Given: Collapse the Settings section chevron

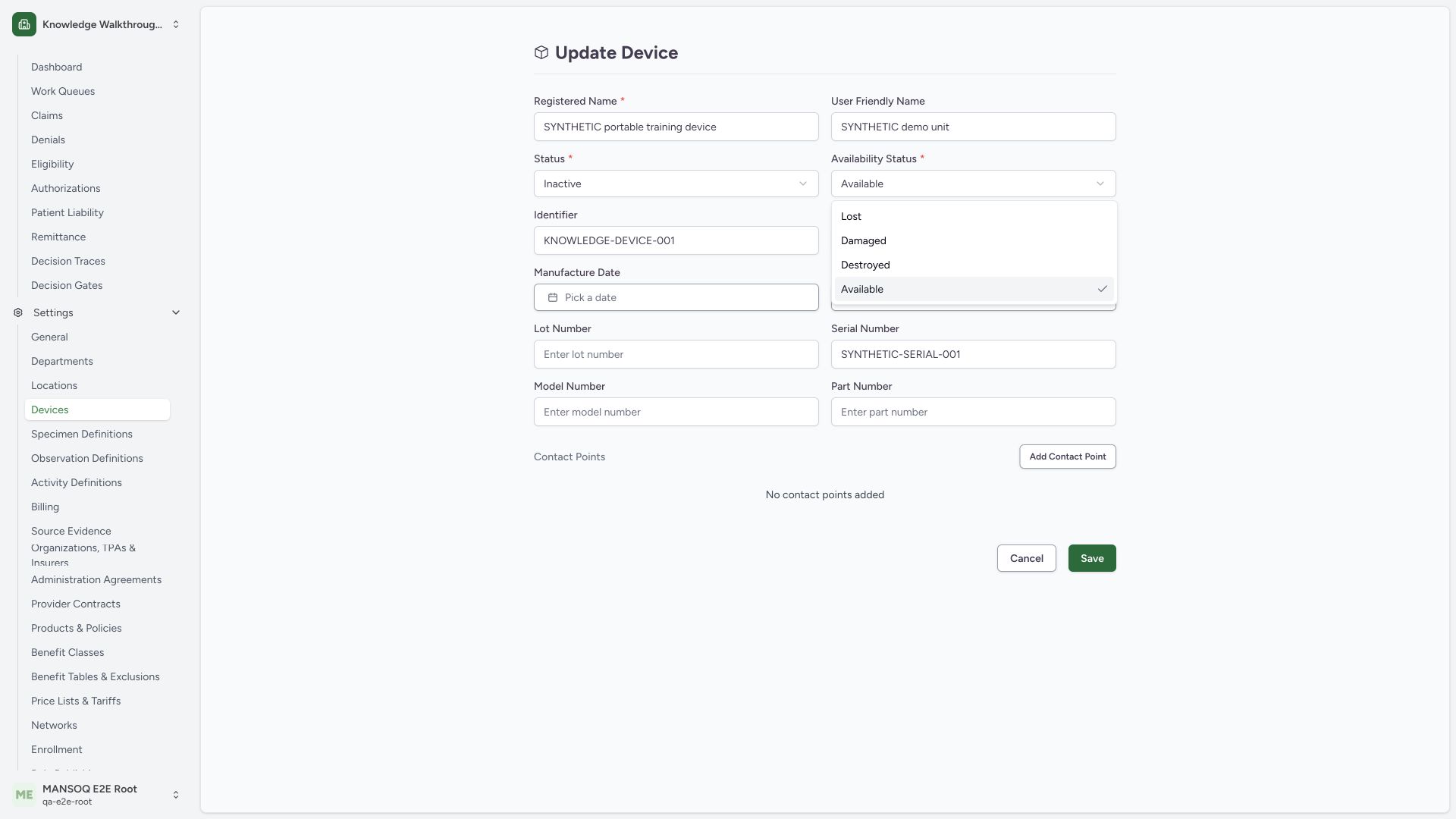Looking at the screenshot, I should pos(176,312).
